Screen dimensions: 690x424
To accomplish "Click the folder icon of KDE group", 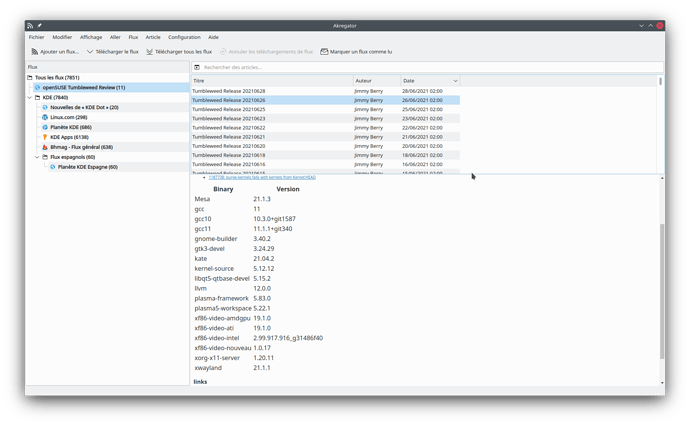I will 37,98.
